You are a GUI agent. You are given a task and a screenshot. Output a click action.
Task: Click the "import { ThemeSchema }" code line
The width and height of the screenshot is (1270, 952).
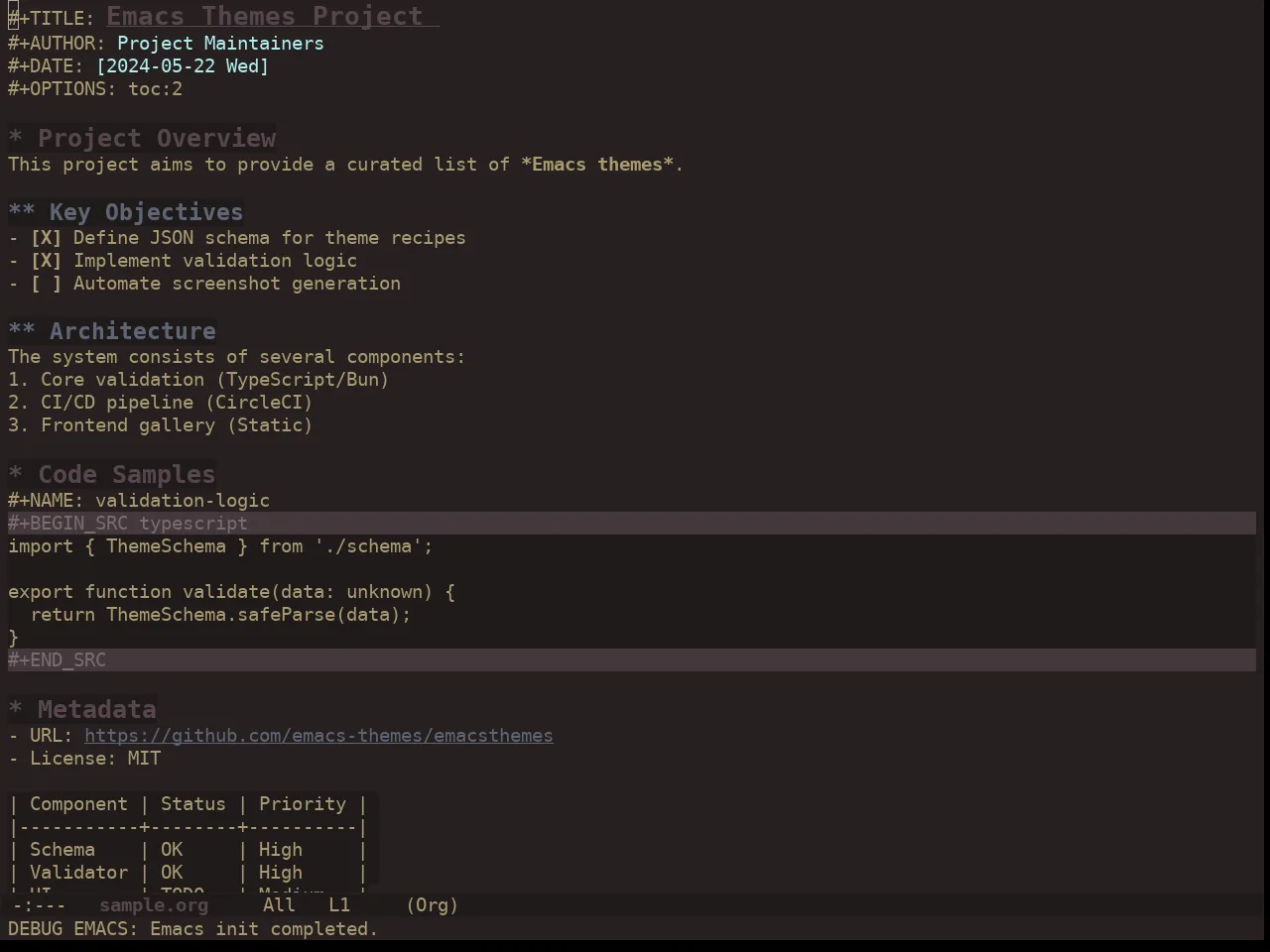click(x=220, y=546)
